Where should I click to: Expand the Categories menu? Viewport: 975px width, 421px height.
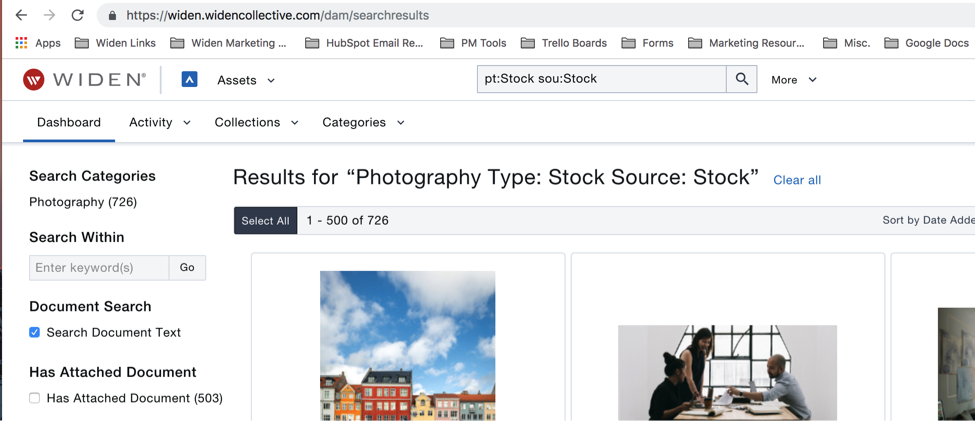pos(363,123)
